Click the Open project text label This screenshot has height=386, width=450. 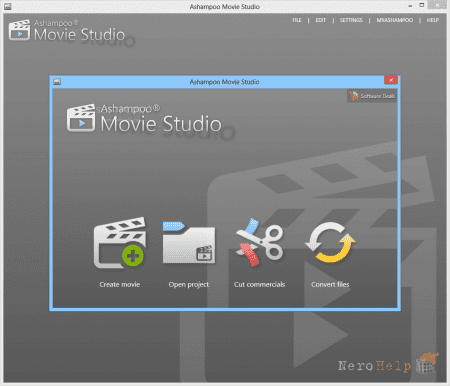tap(189, 285)
